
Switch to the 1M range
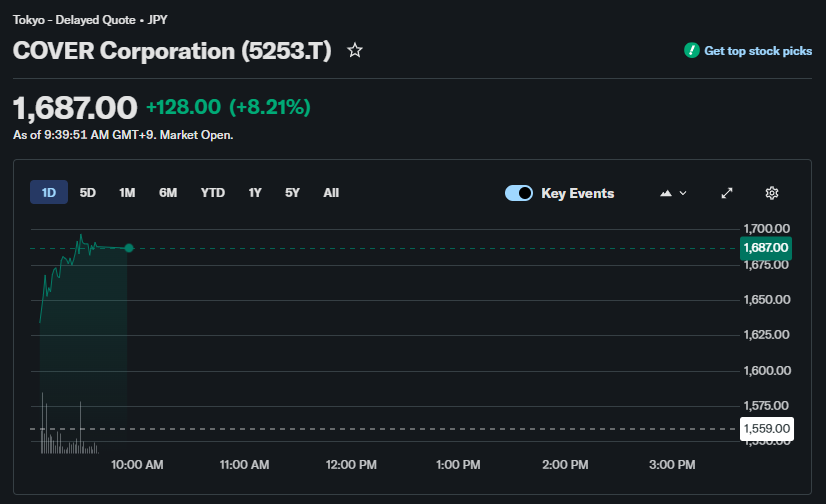127,193
